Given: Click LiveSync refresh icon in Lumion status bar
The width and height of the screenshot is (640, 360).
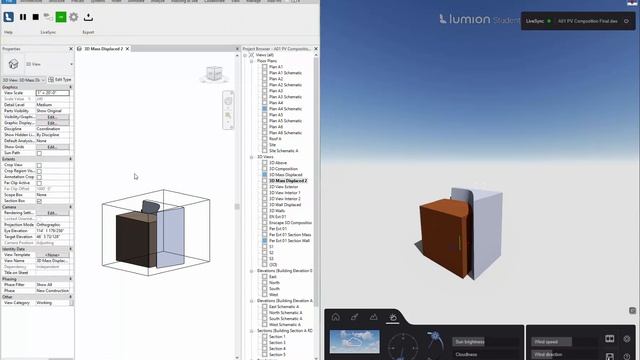Looking at the screenshot, I should [x=627, y=21].
